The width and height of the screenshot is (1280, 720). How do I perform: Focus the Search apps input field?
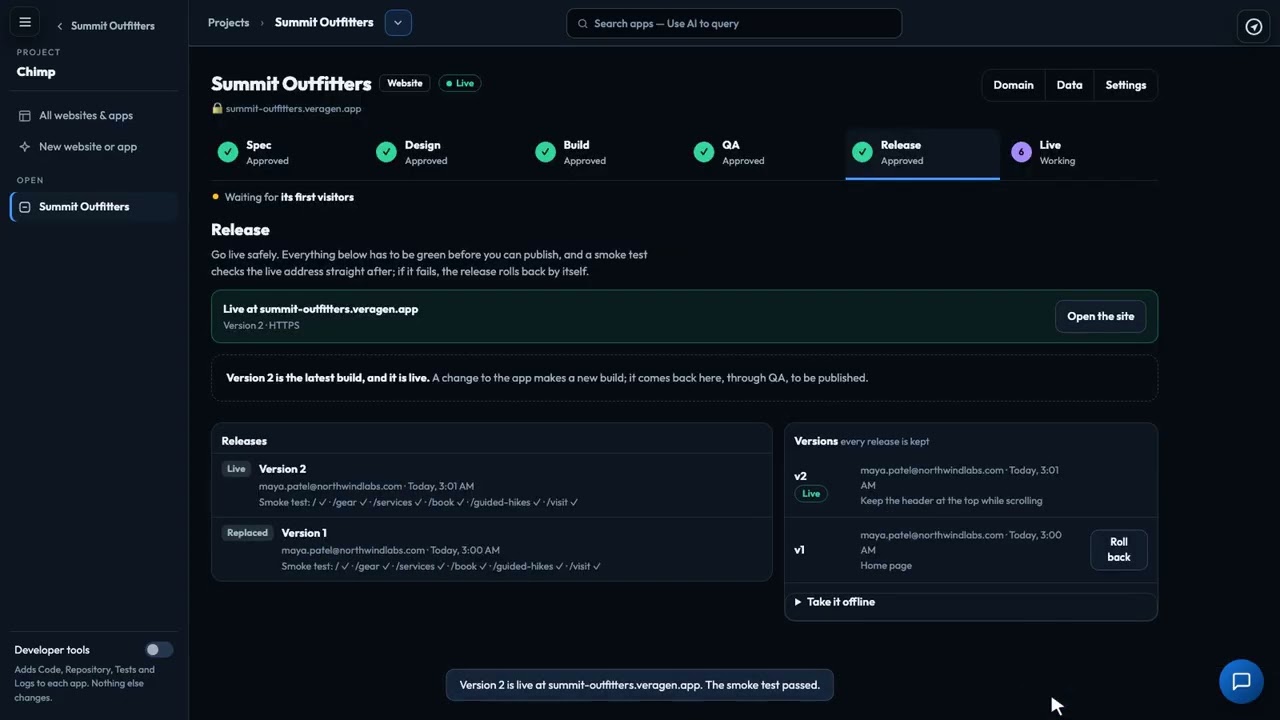[x=734, y=24]
